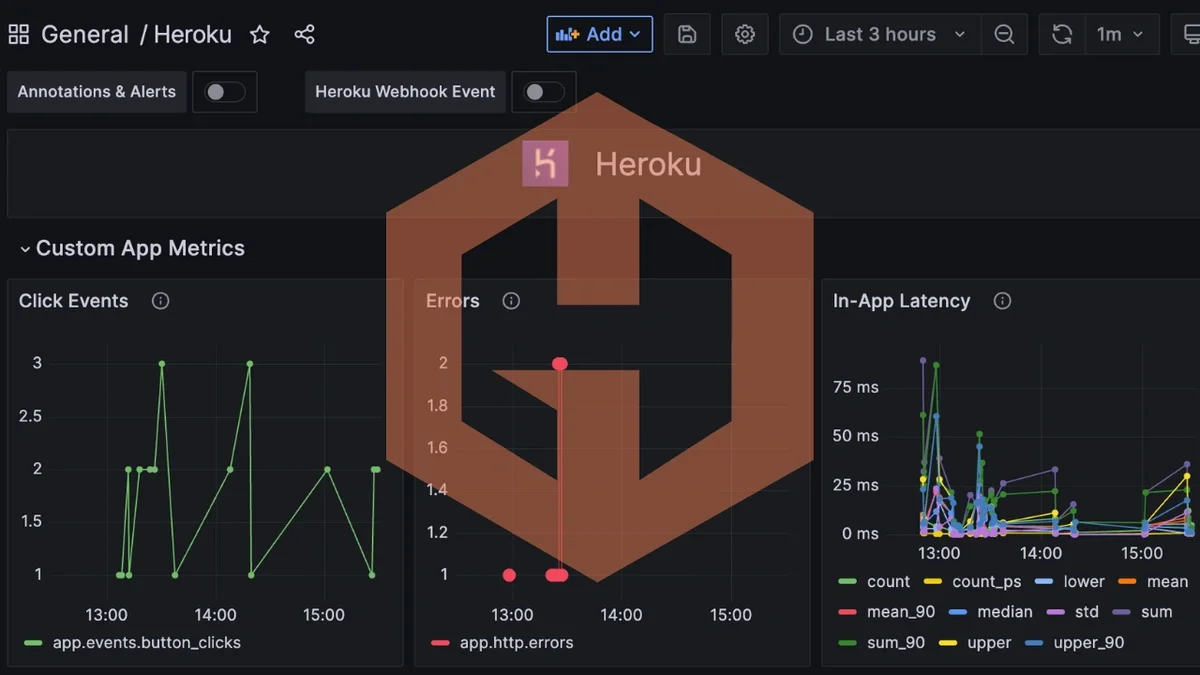Image resolution: width=1200 pixels, height=675 pixels.
Task: Show info for Errors panel
Action: pos(511,301)
